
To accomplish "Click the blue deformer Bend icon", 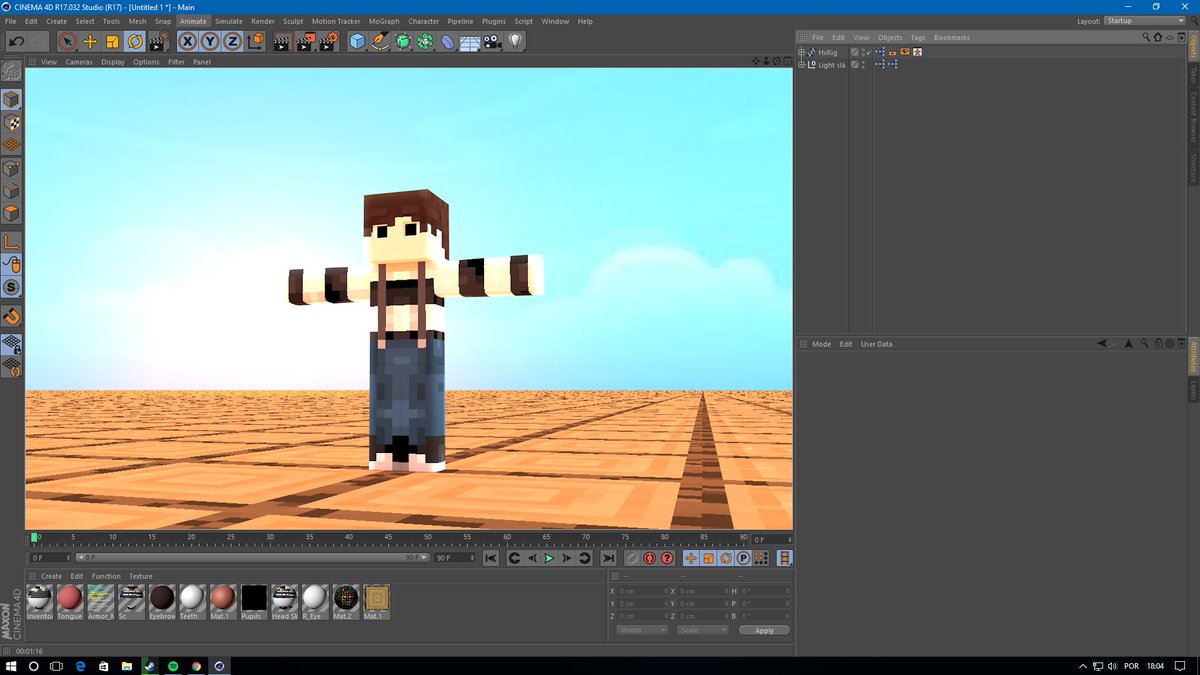I will click(x=447, y=41).
